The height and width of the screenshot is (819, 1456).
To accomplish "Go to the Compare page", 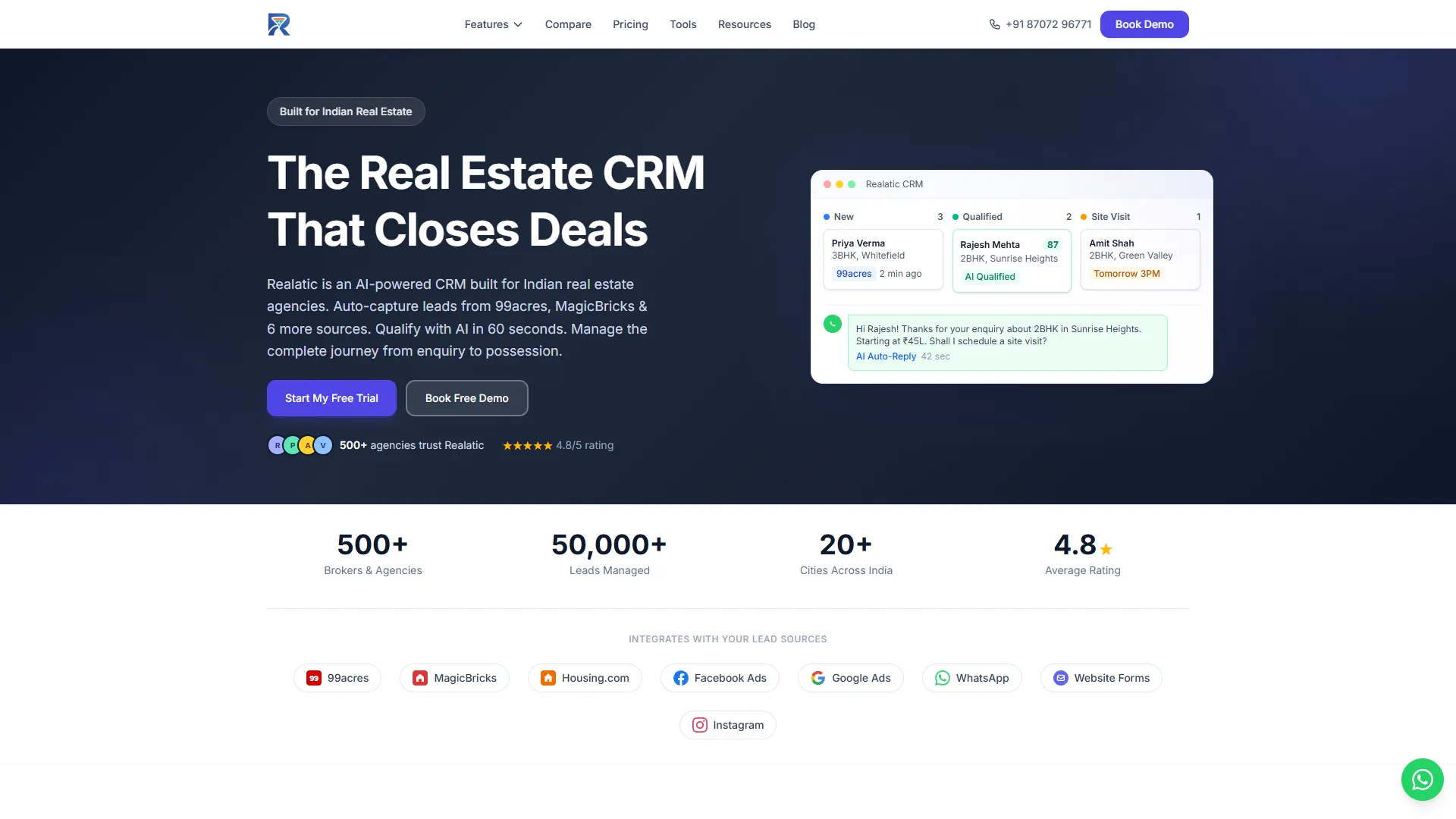I will 568,24.
